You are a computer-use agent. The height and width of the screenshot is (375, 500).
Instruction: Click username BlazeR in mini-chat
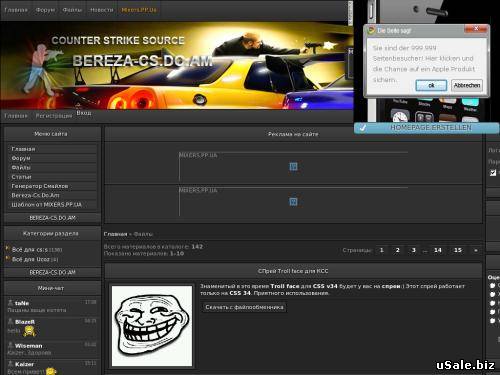pos(25,322)
